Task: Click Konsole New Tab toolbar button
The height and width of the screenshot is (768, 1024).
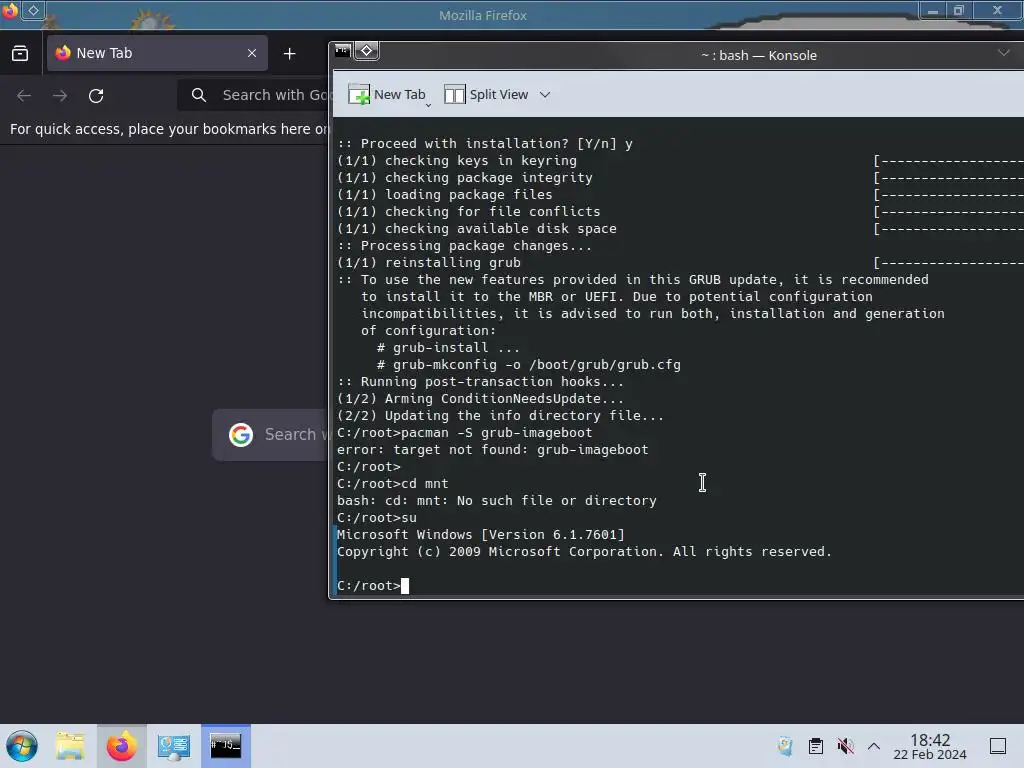Action: [387, 95]
